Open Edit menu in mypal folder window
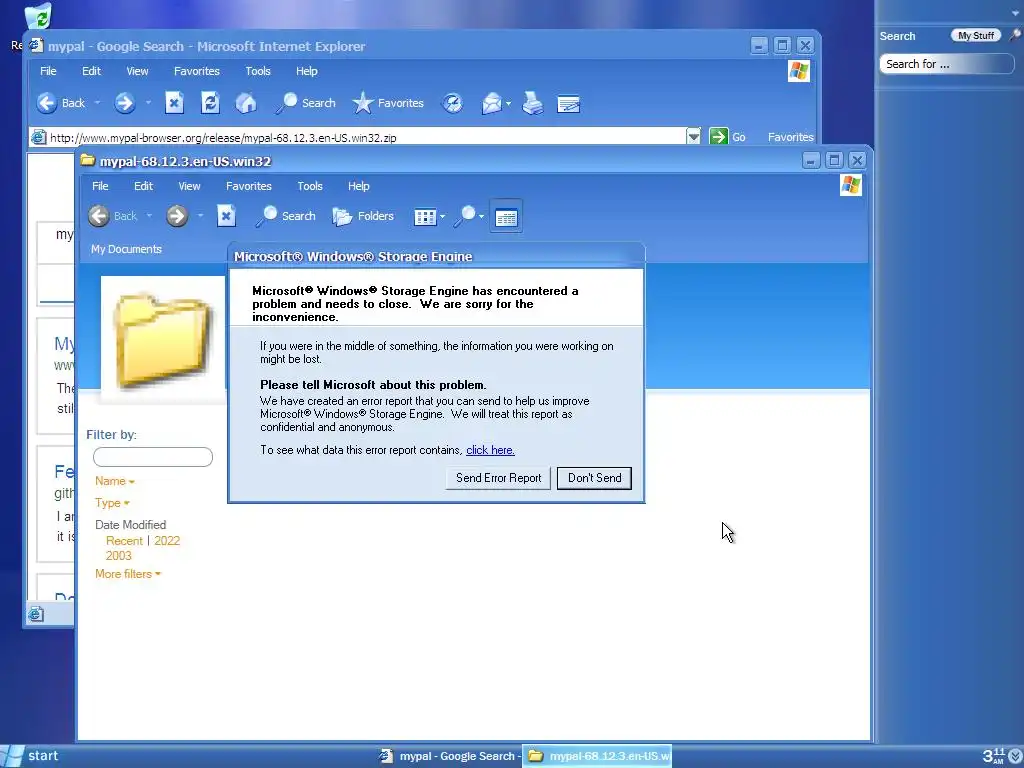 [143, 186]
